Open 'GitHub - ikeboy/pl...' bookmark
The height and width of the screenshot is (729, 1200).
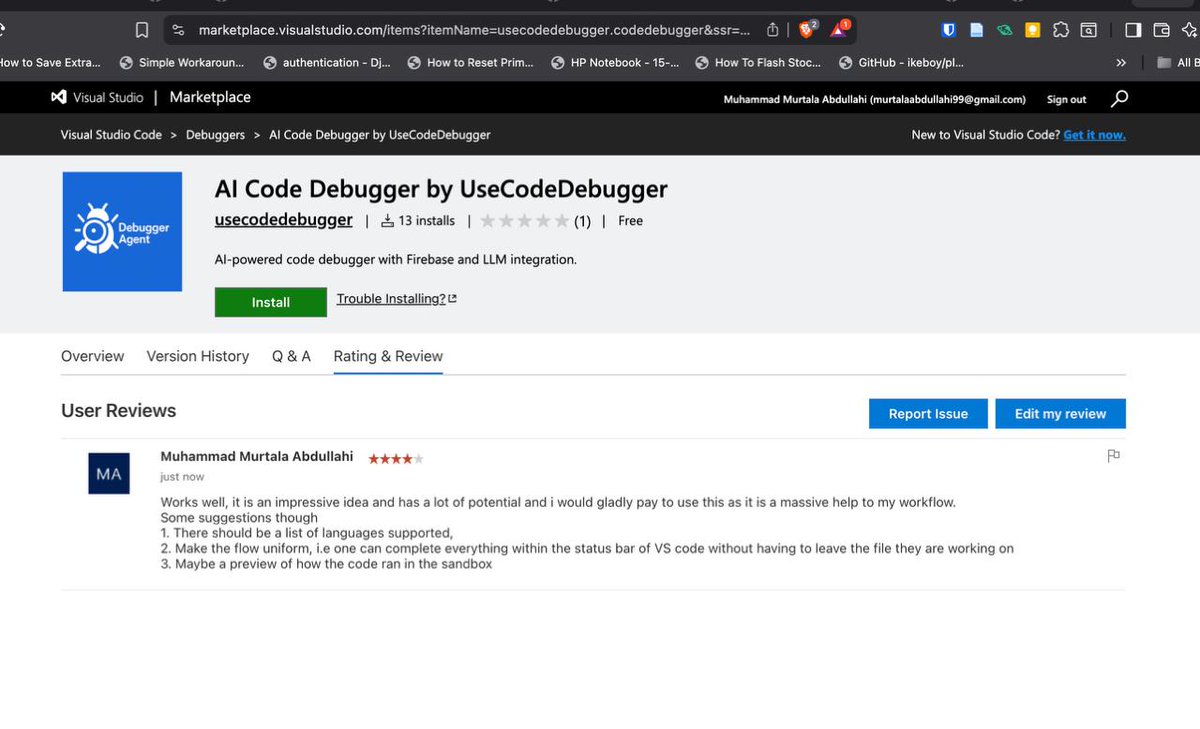coord(901,62)
